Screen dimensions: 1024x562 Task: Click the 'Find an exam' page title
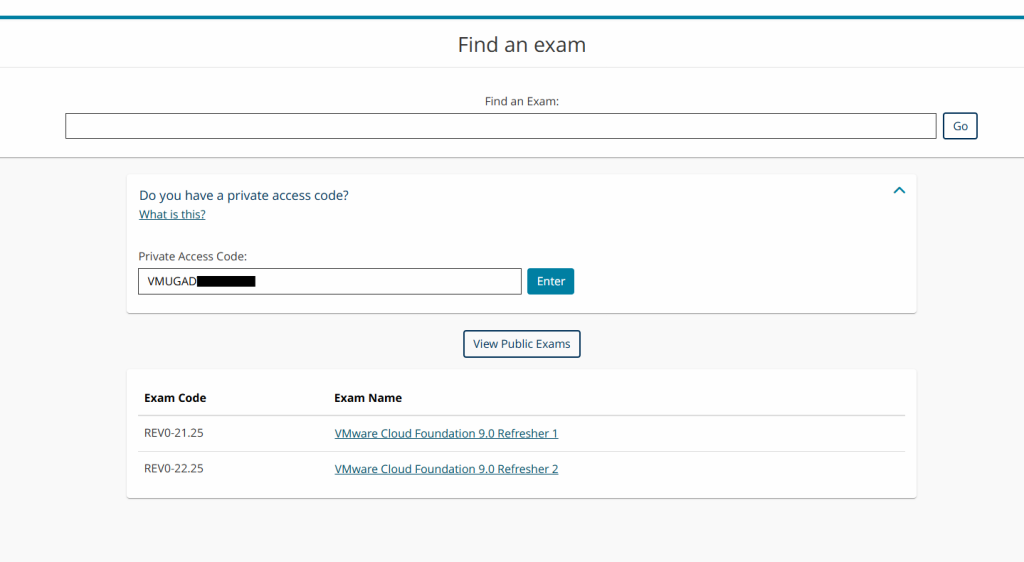522,44
